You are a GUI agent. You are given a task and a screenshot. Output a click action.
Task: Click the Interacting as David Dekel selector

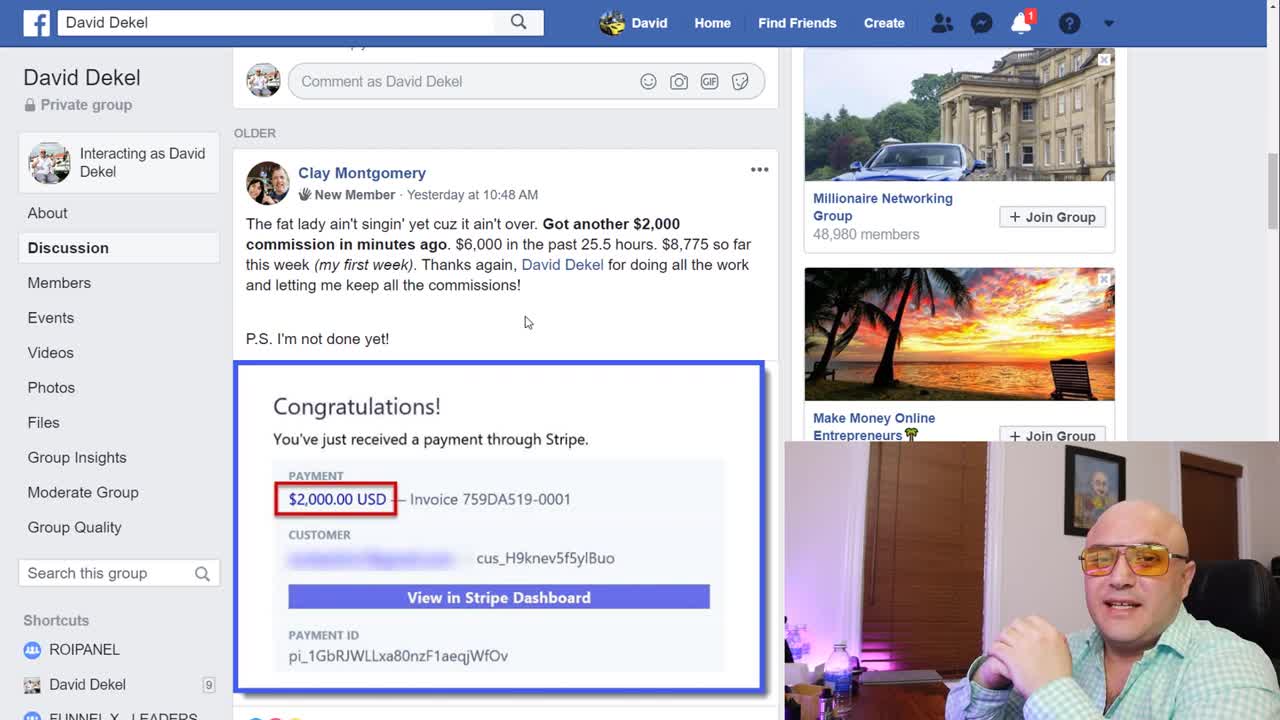[119, 163]
